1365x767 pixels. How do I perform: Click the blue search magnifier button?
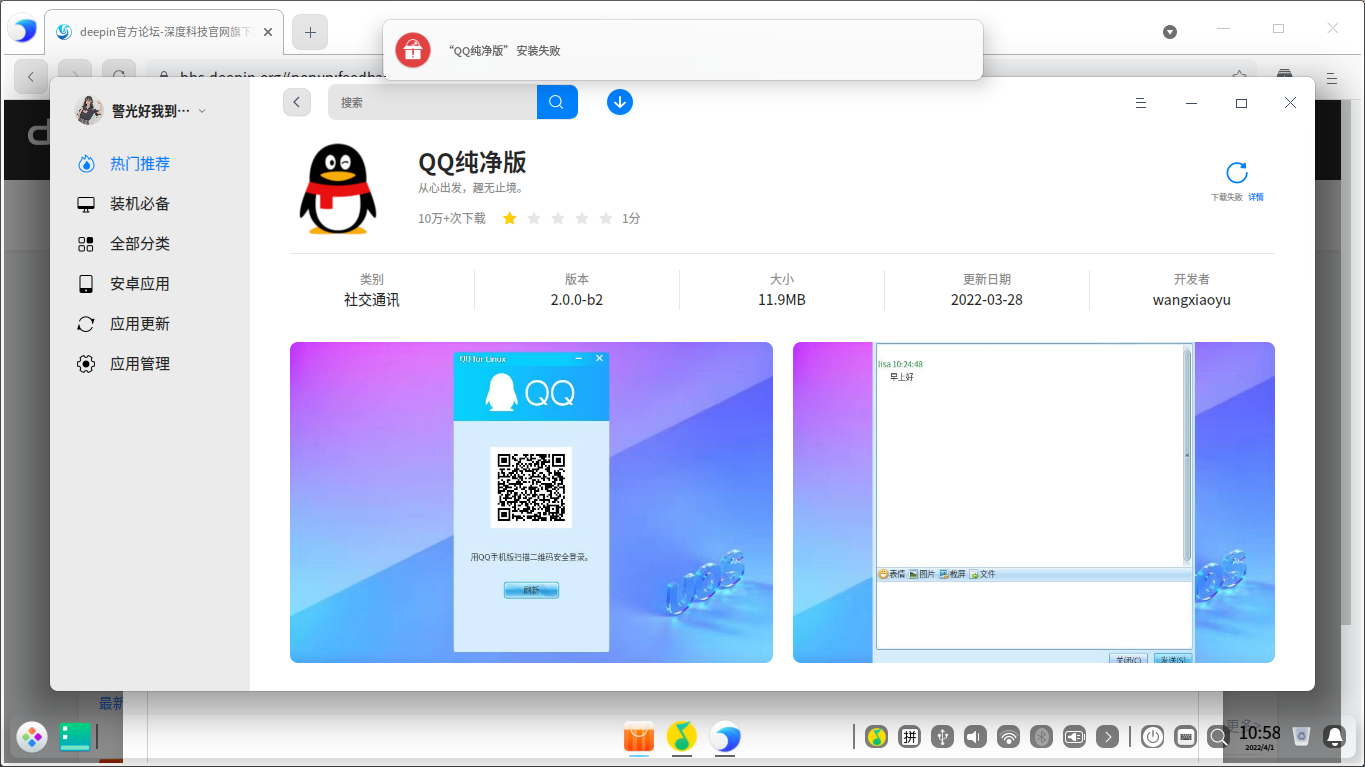[x=557, y=102]
